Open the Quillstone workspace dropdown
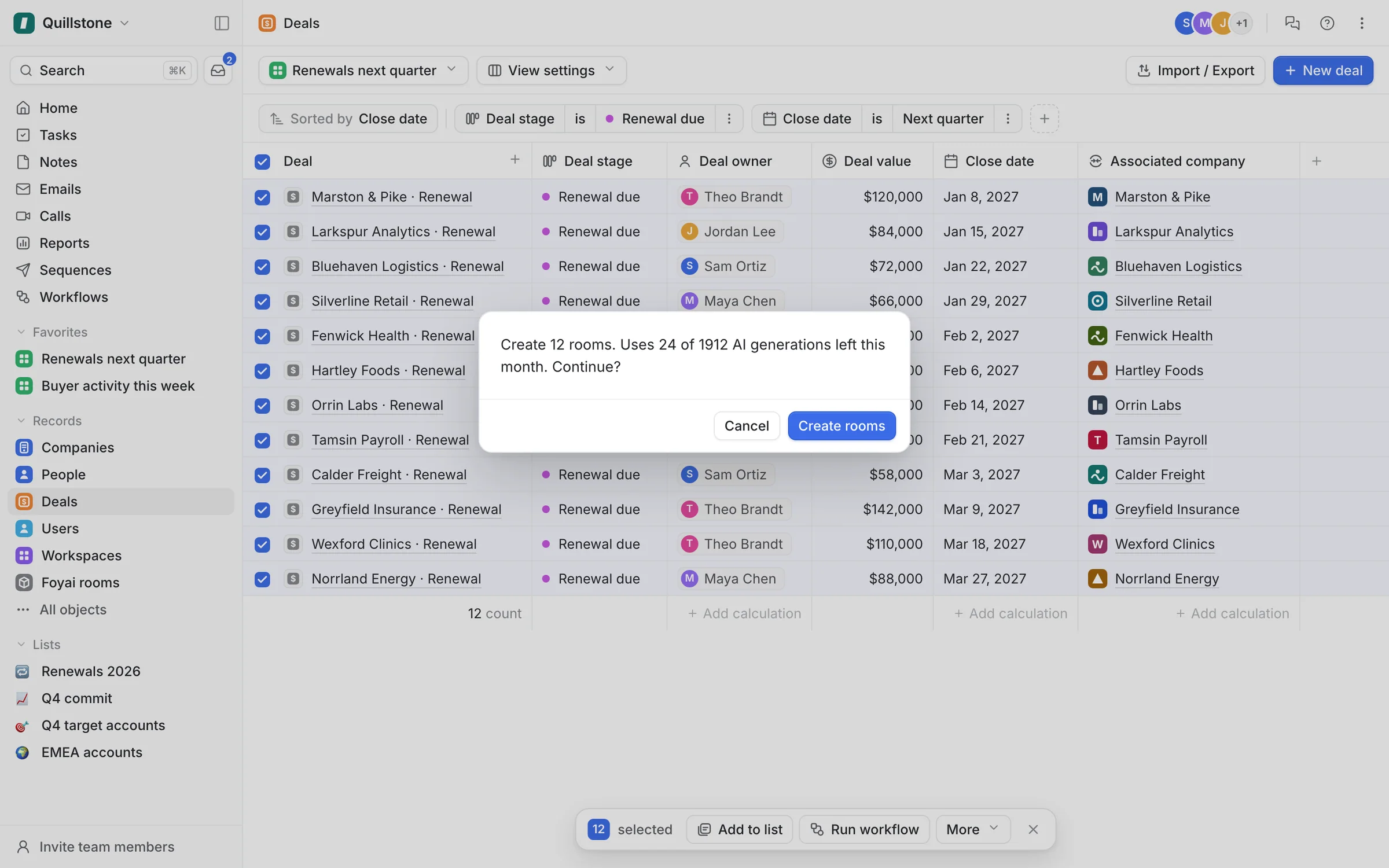This screenshot has height=868, width=1389. pos(71,23)
